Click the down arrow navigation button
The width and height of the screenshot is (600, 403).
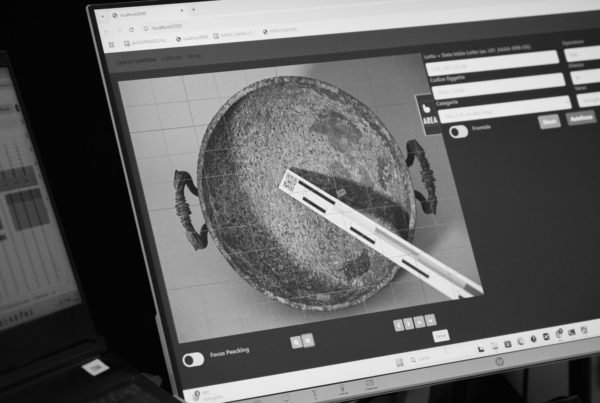click(430, 320)
